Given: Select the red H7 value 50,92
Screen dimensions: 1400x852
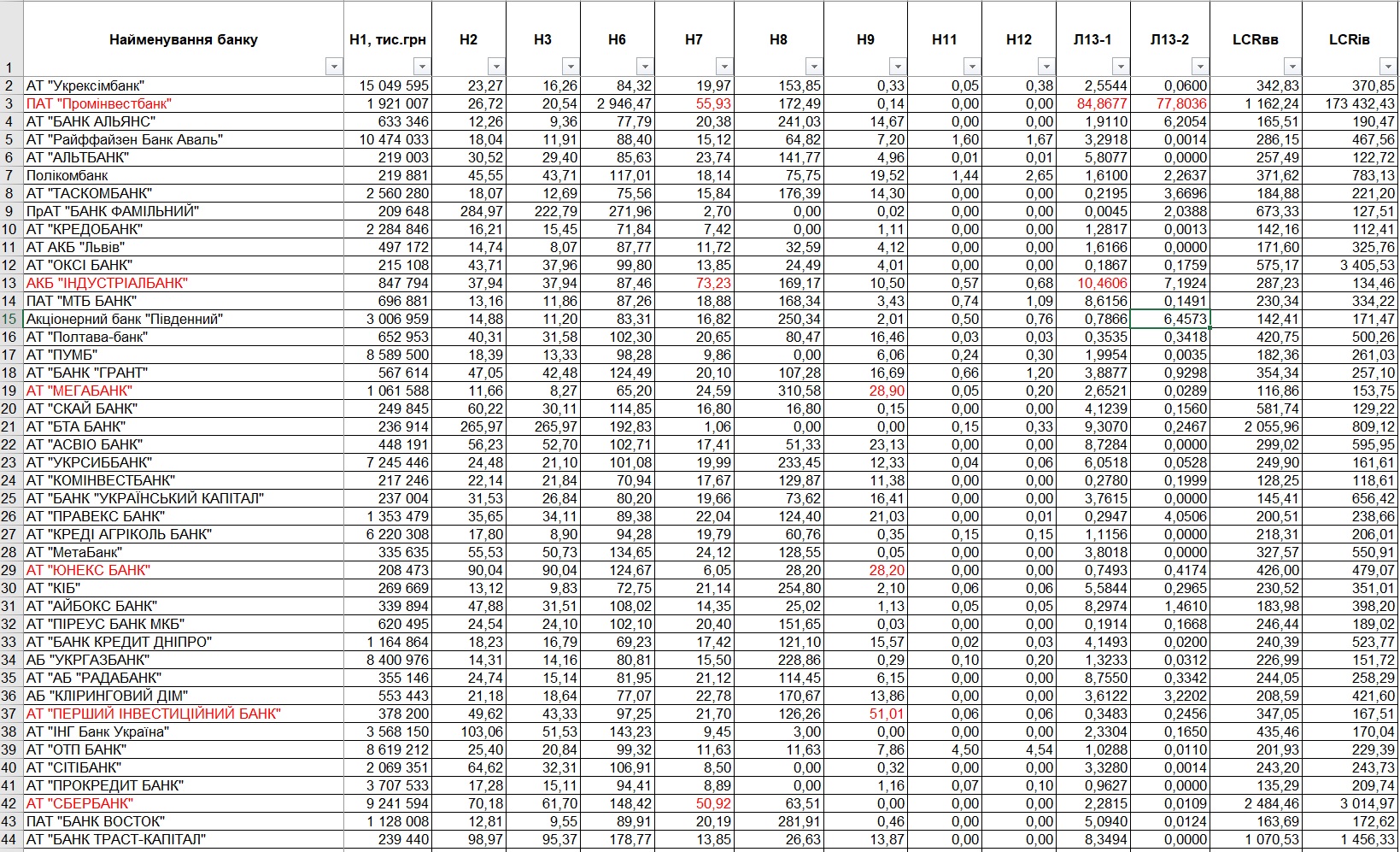Looking at the screenshot, I should 694,803.
